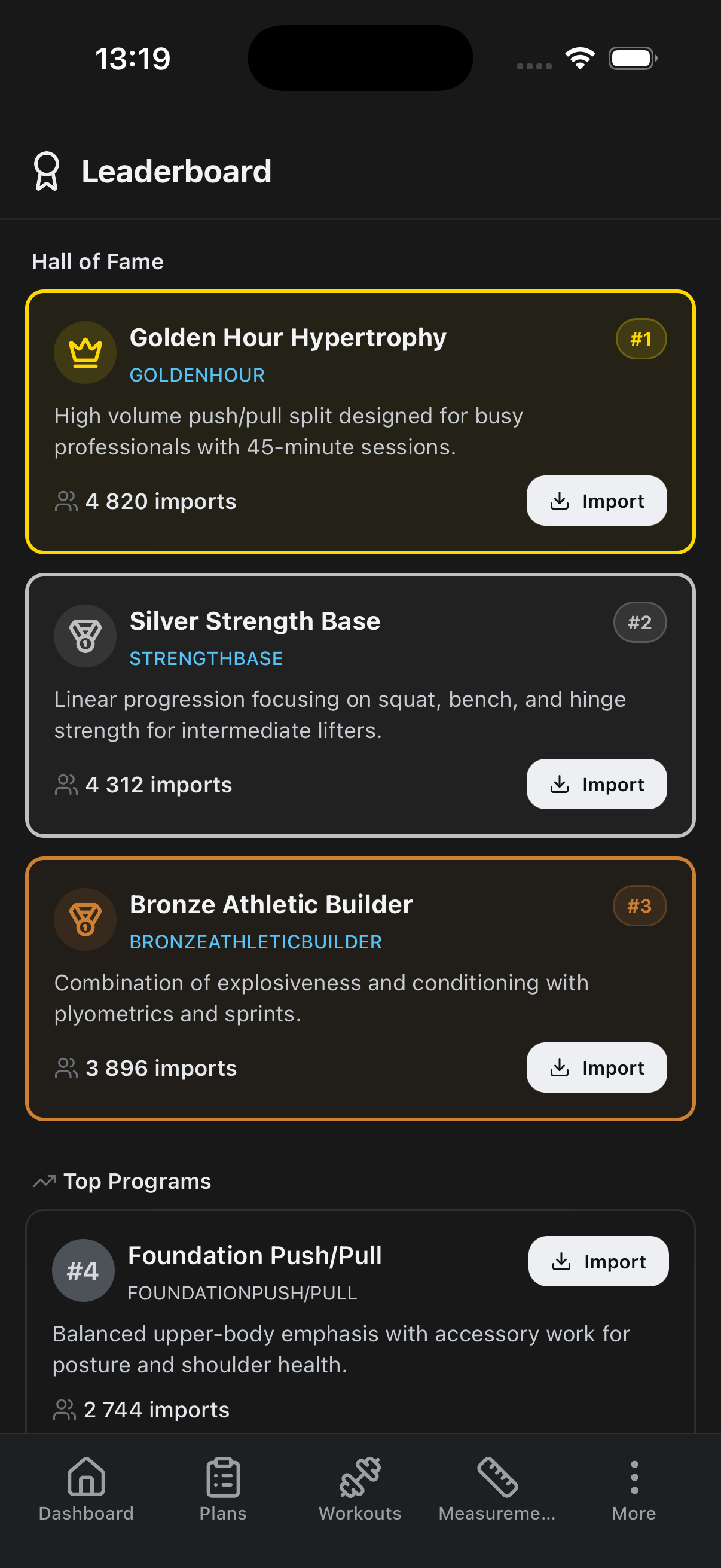Open the Dashboard tab
This screenshot has width=721, height=1568.
click(85, 1487)
